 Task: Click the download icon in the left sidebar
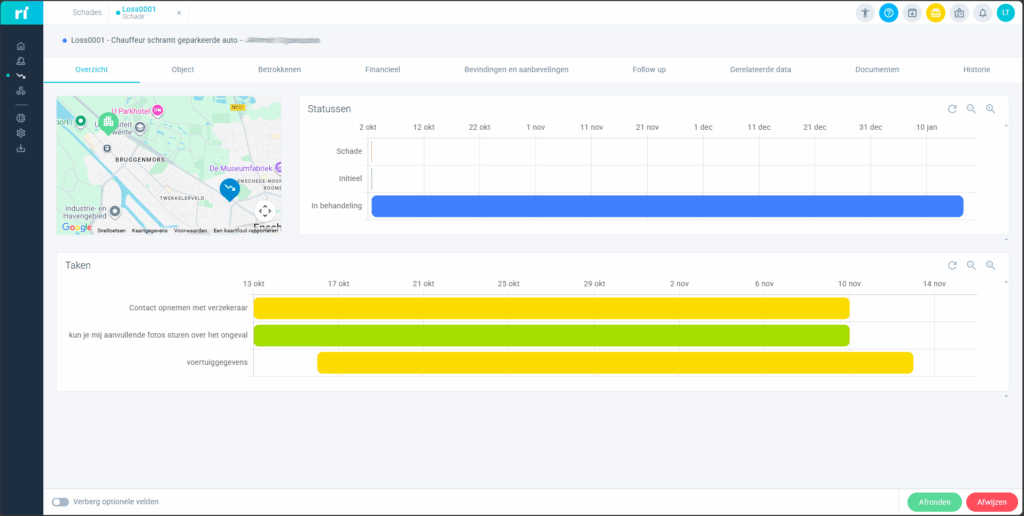tap(21, 148)
